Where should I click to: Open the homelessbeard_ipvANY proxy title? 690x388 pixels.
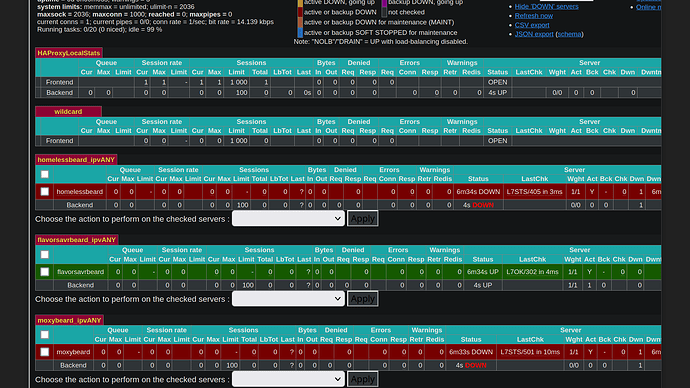point(76,160)
